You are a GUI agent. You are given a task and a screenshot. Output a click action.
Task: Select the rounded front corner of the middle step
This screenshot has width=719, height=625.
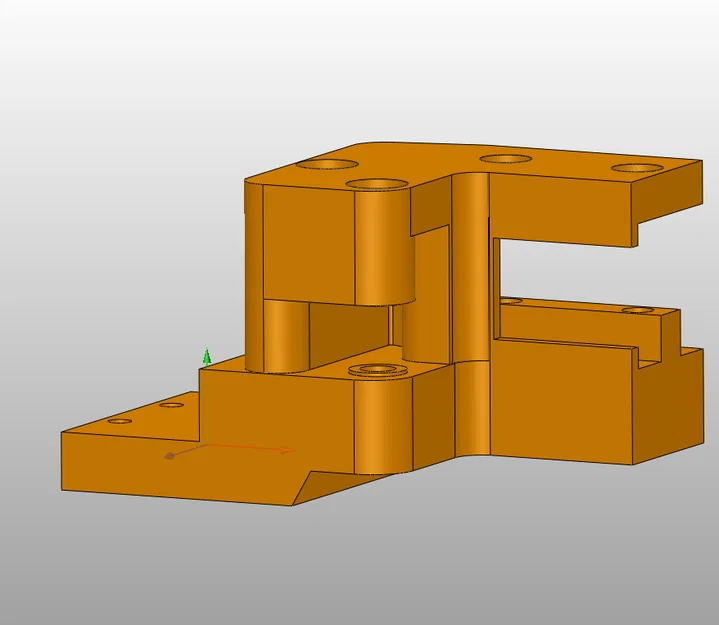point(383,426)
